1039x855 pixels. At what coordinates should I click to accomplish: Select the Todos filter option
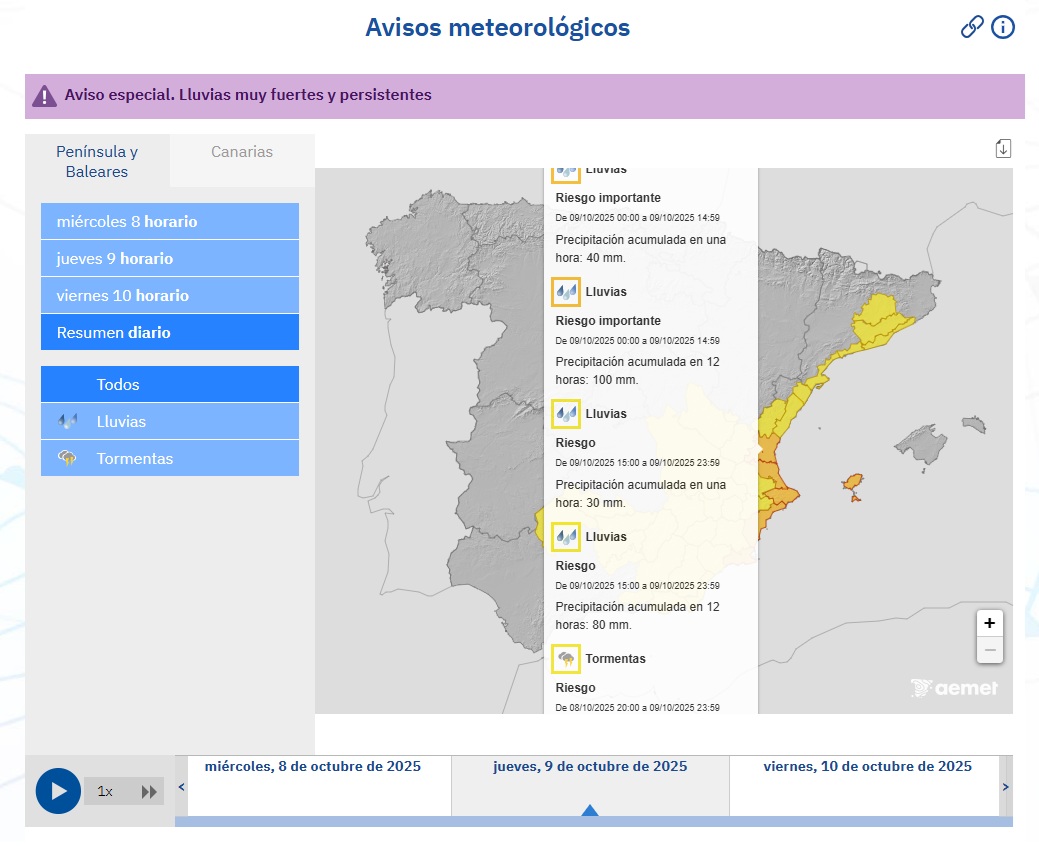170,385
